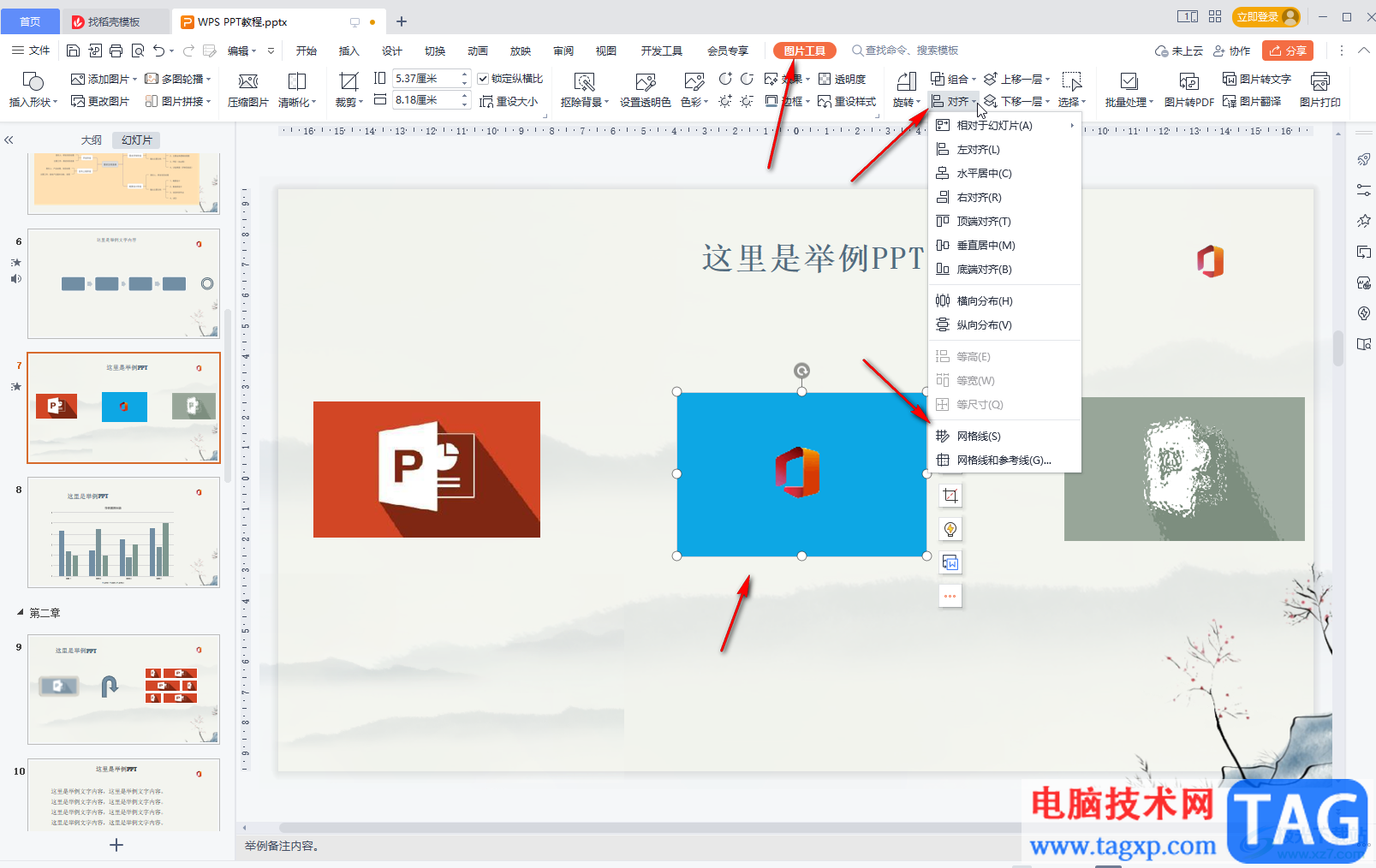Toggle 网格线(S) gridlines menu option
Viewport: 1376px width, 868px height.
coord(1005,436)
